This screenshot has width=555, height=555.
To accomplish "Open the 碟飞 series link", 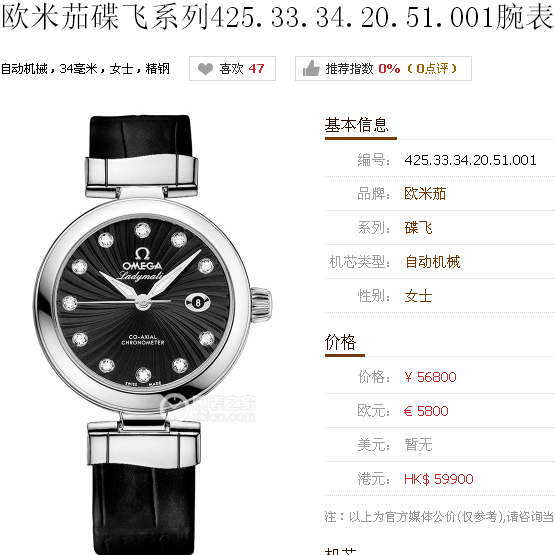I will click(x=418, y=228).
